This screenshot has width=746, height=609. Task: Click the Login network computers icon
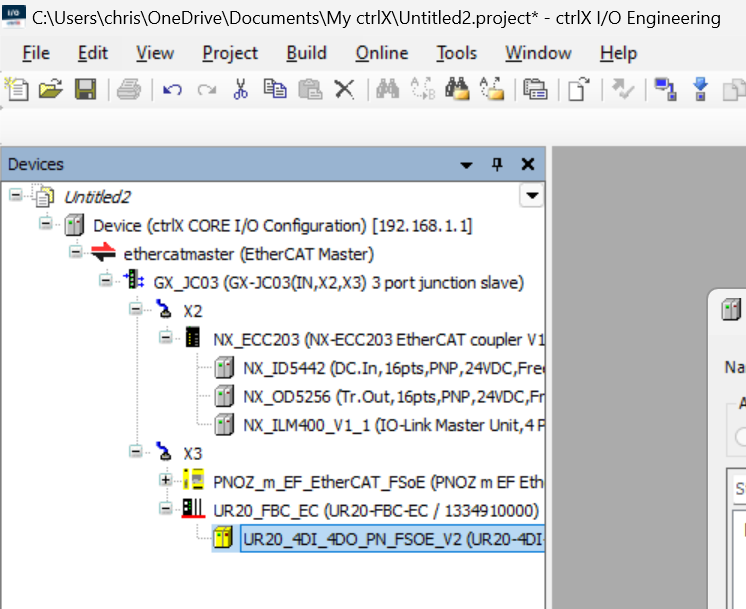pyautogui.click(x=666, y=89)
